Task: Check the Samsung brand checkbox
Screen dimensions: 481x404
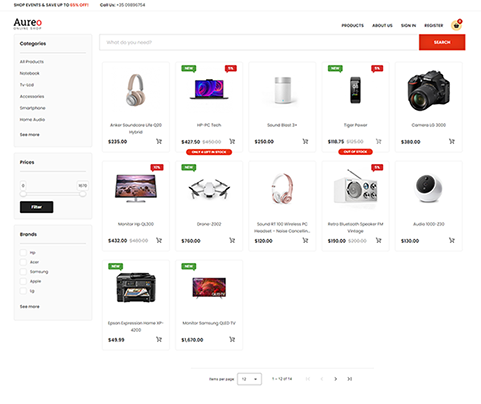Action: (23, 272)
